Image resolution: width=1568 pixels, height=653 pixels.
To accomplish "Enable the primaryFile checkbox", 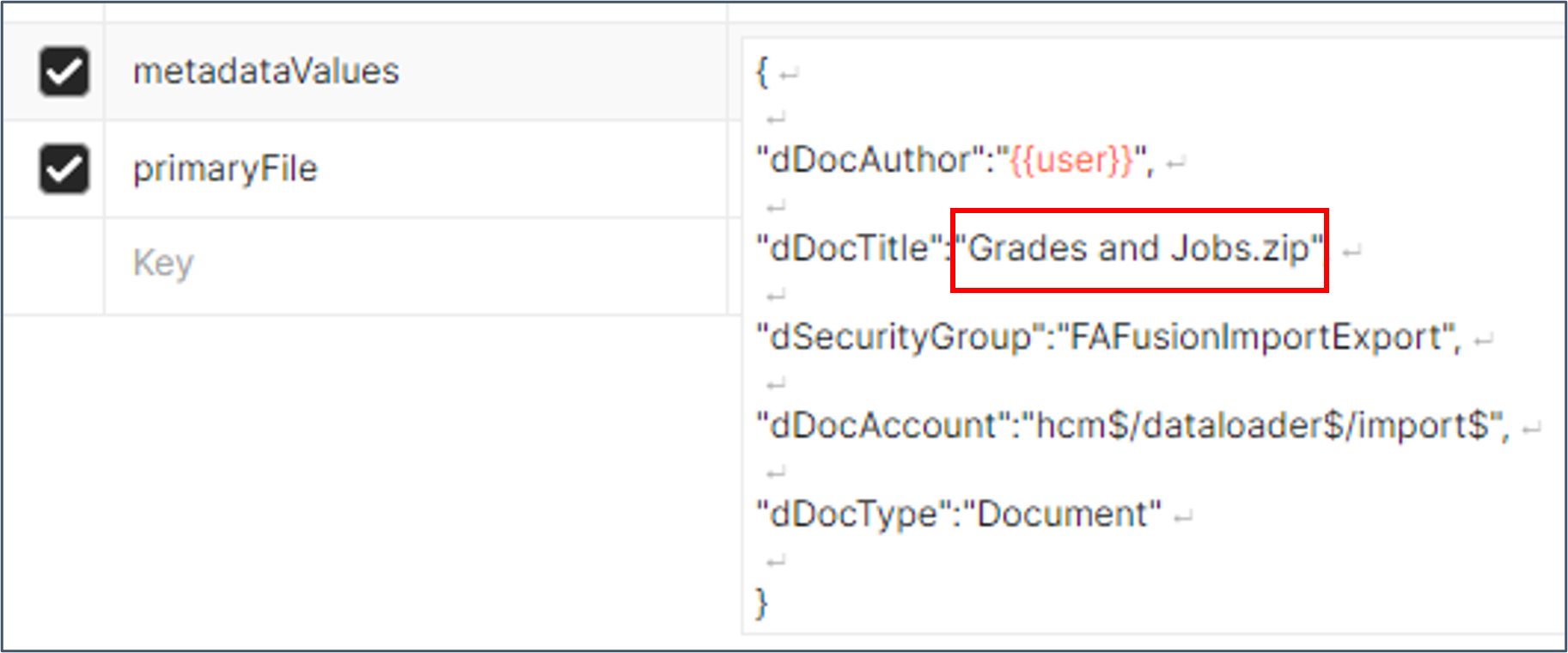I will (x=63, y=168).
